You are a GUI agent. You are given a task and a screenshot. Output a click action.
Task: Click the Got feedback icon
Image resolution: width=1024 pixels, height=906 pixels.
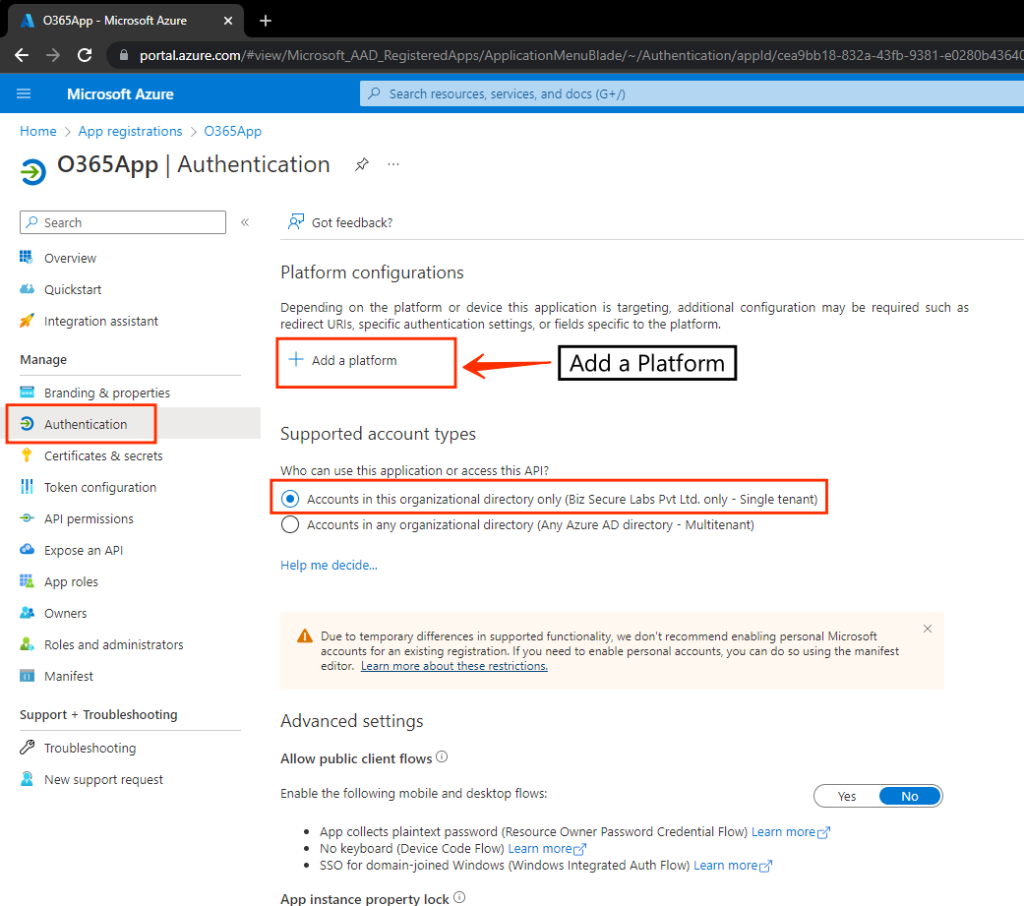[x=296, y=222]
